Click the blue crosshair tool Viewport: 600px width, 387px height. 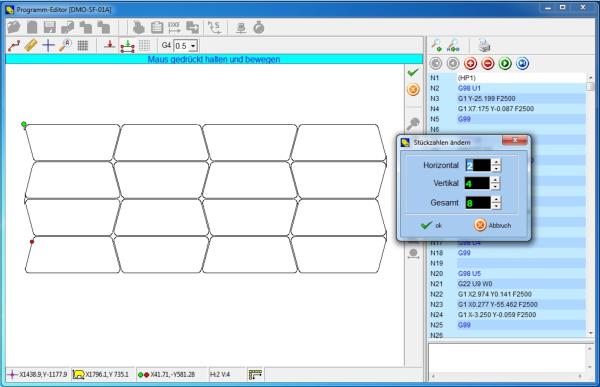pos(48,46)
